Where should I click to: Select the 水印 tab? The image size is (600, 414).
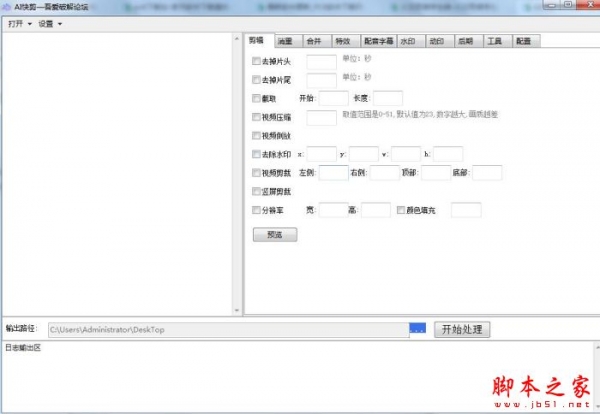411,41
